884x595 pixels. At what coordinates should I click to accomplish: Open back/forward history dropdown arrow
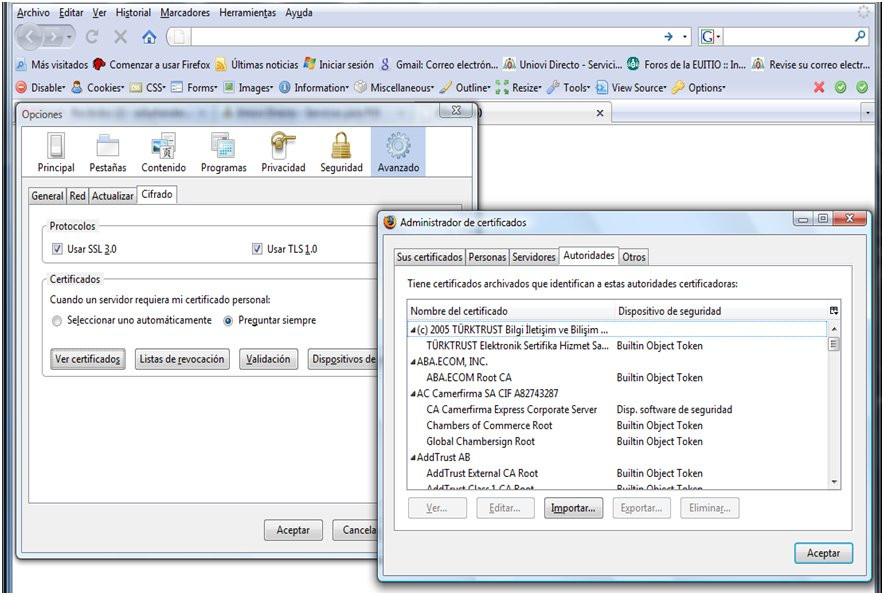coord(69,37)
